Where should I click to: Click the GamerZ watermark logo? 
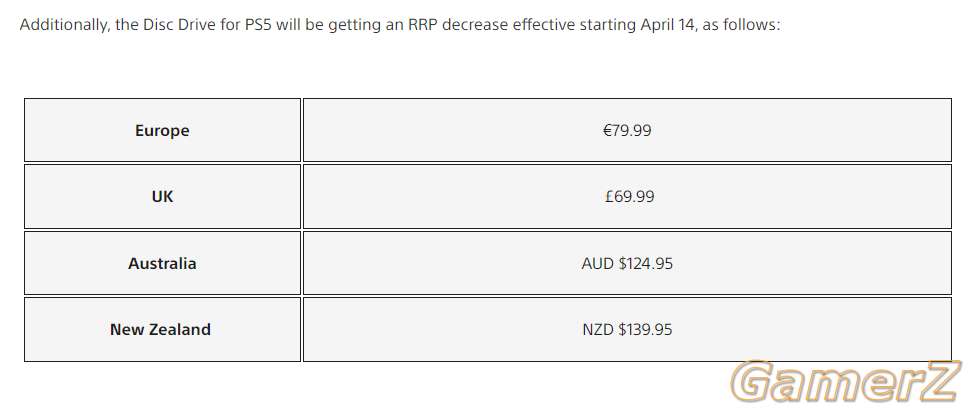coord(846,383)
